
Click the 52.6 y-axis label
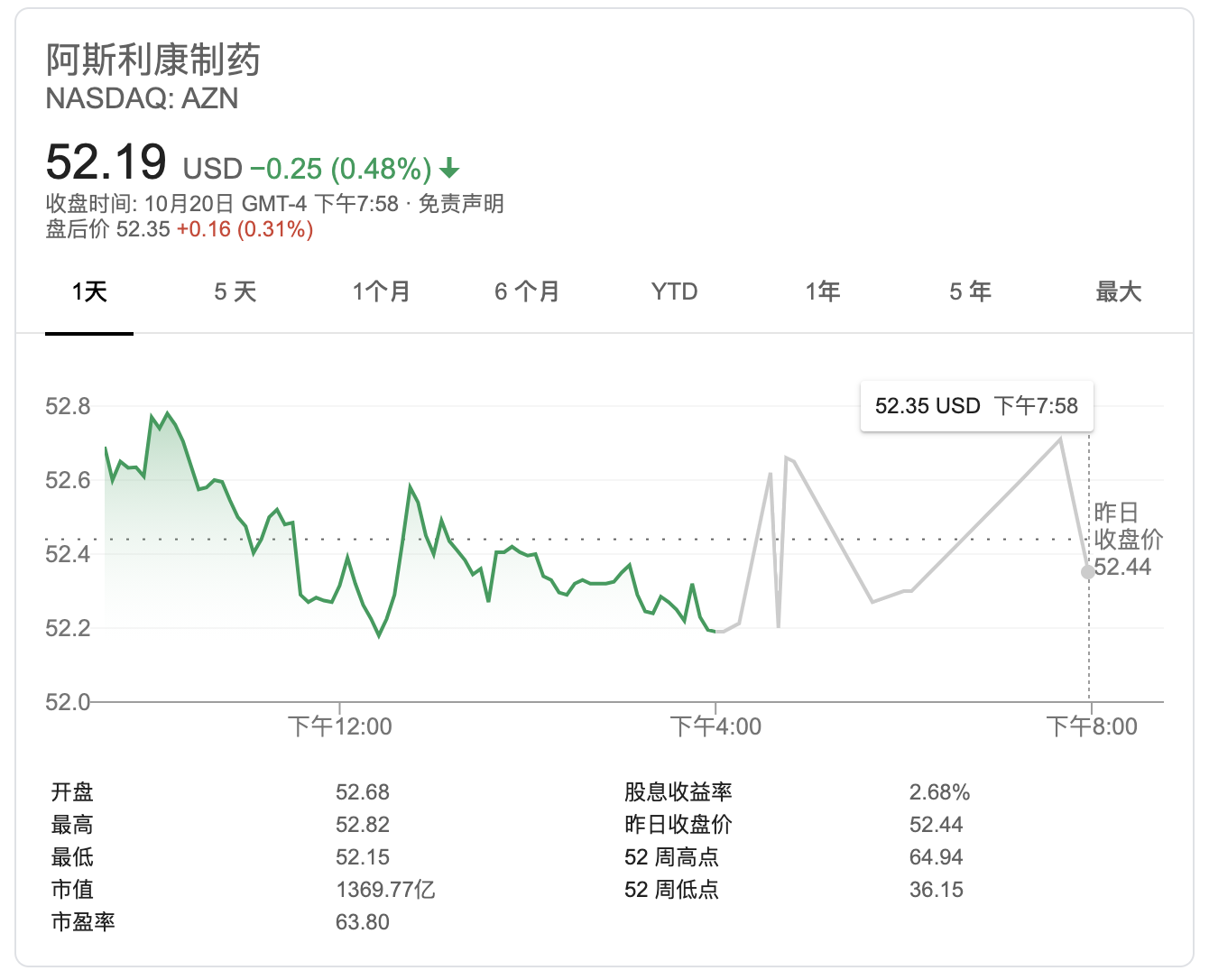pos(69,480)
